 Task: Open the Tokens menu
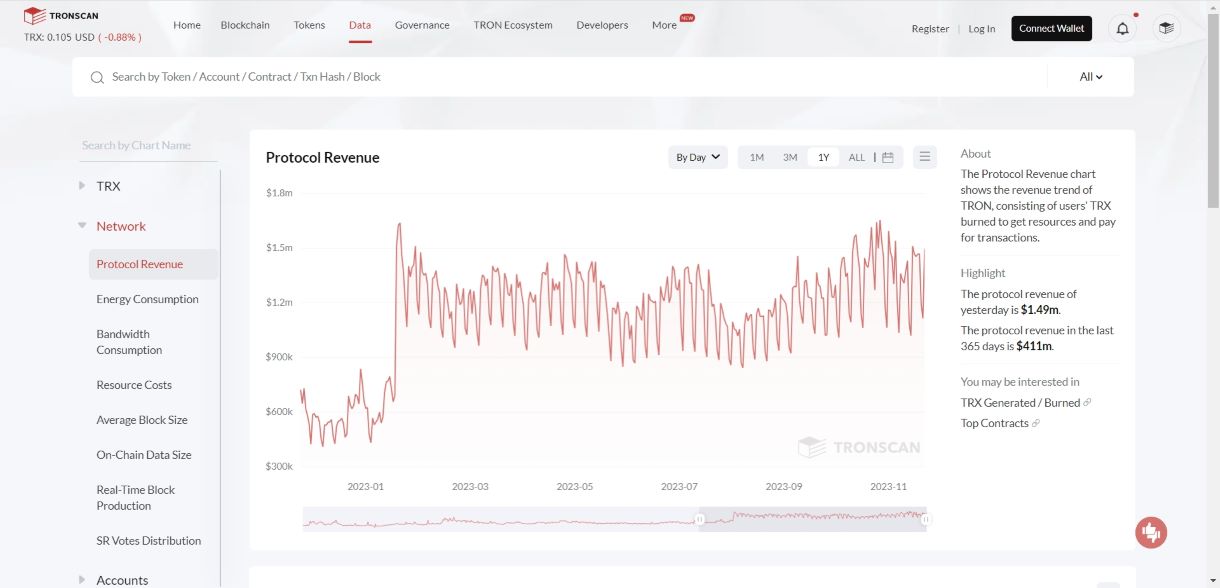309,25
